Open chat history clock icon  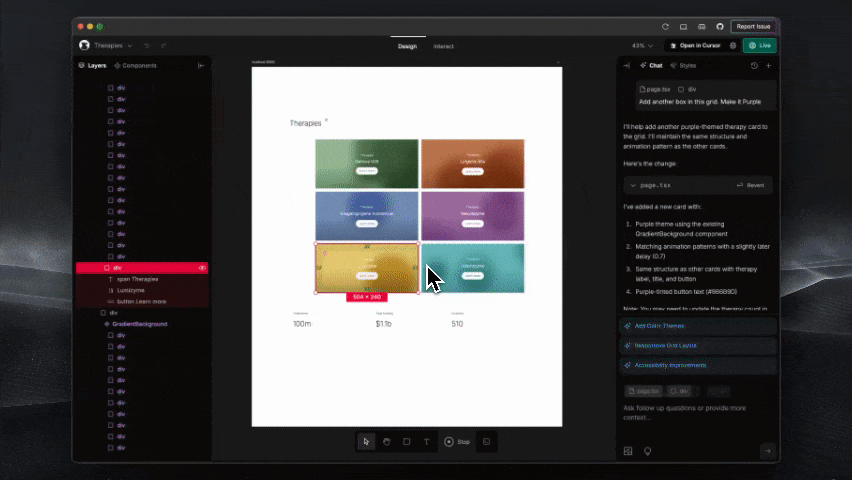coord(754,65)
